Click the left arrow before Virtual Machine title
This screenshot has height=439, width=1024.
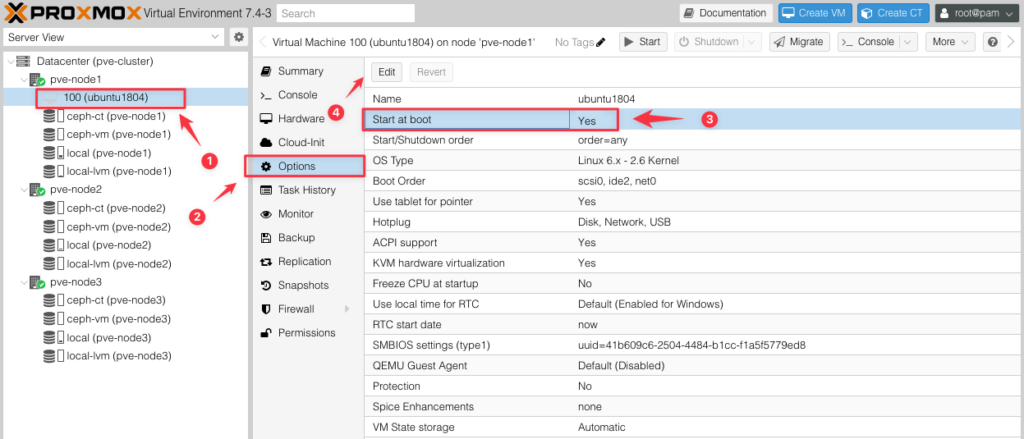click(263, 42)
